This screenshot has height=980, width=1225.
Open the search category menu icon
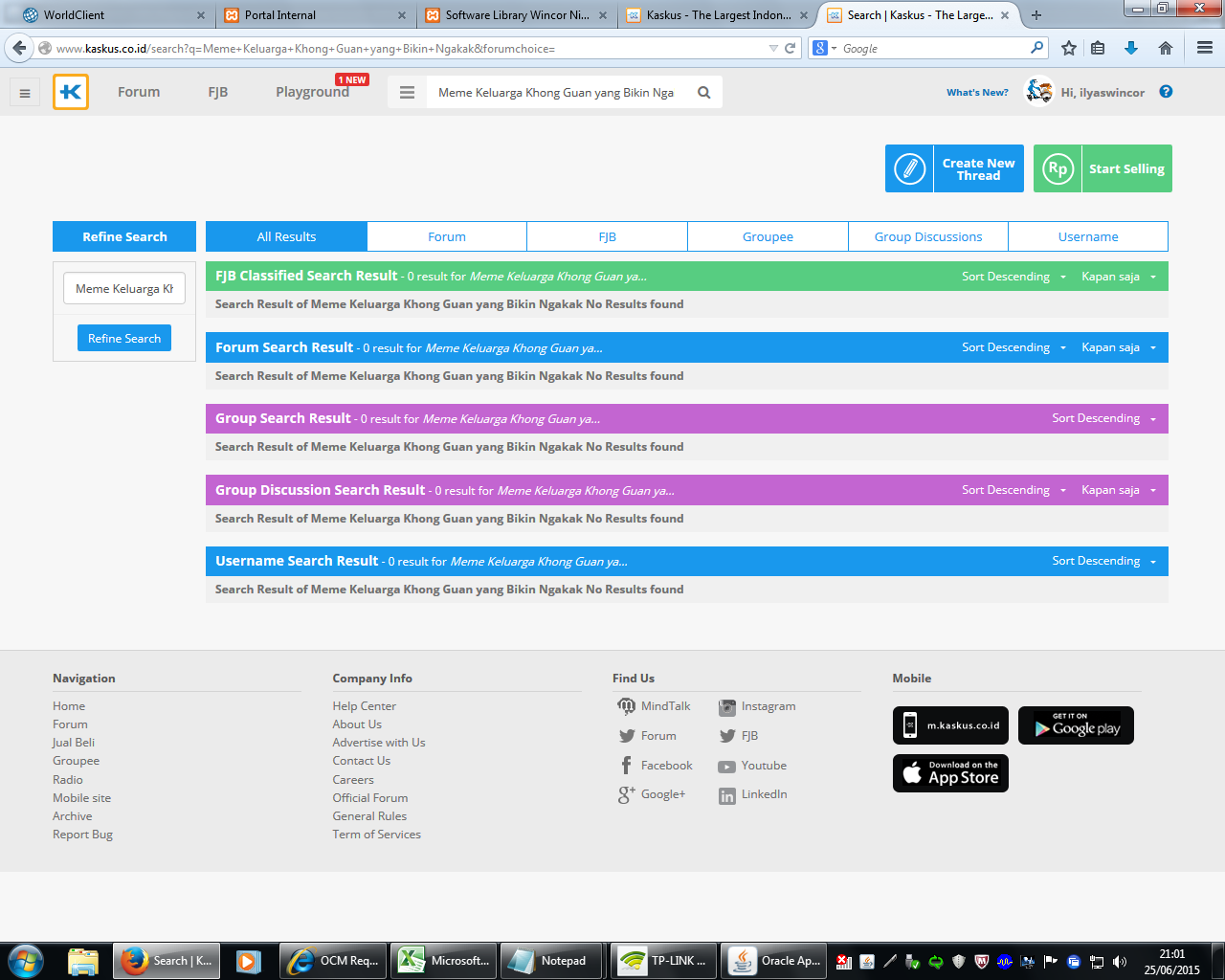coord(407,93)
